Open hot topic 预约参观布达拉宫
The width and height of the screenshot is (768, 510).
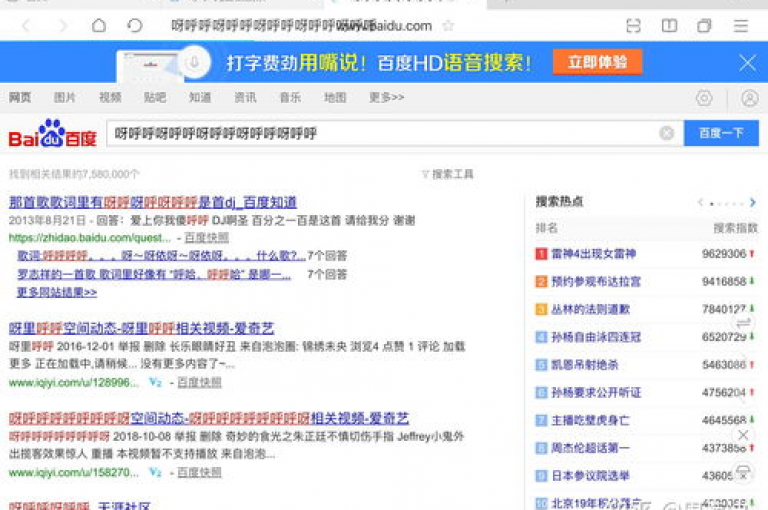pyautogui.click(x=596, y=281)
